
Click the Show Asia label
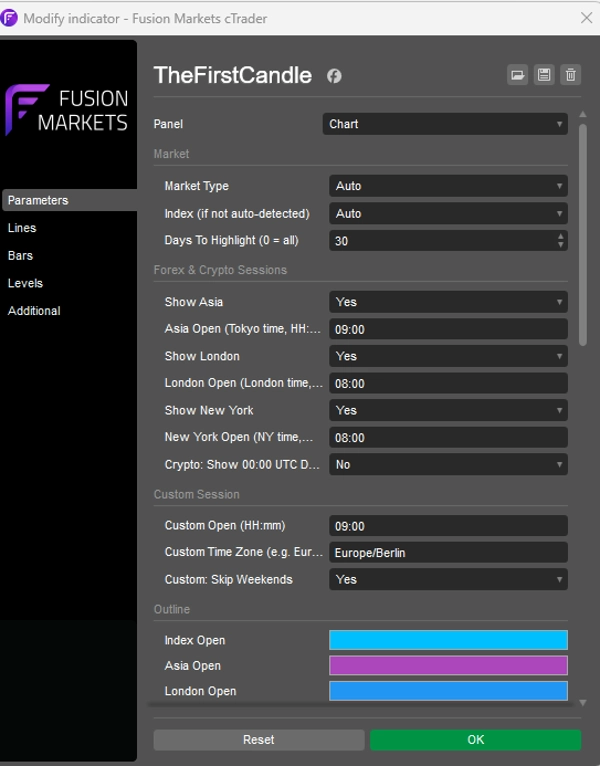coord(194,302)
